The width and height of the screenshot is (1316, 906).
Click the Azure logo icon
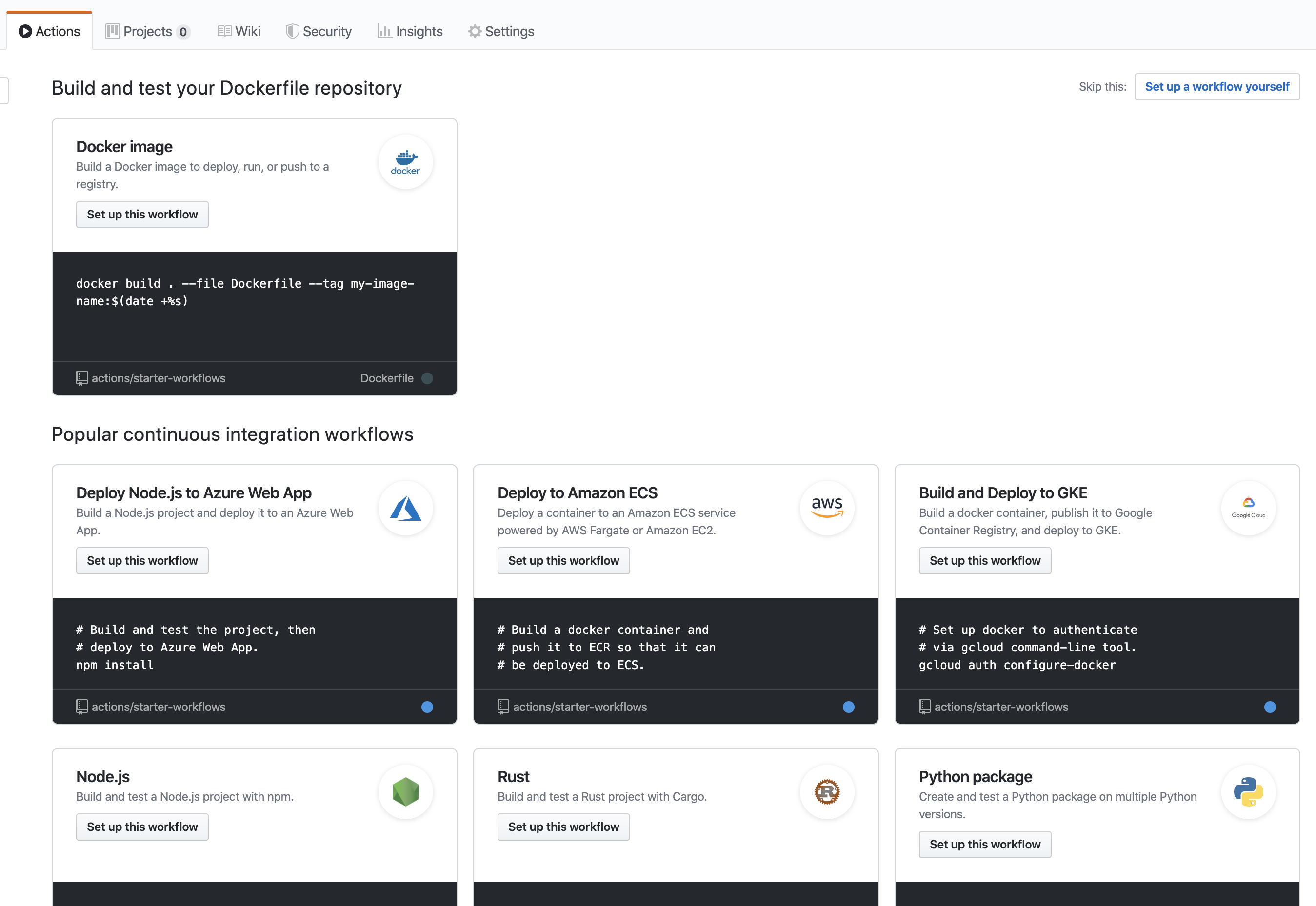tap(405, 509)
